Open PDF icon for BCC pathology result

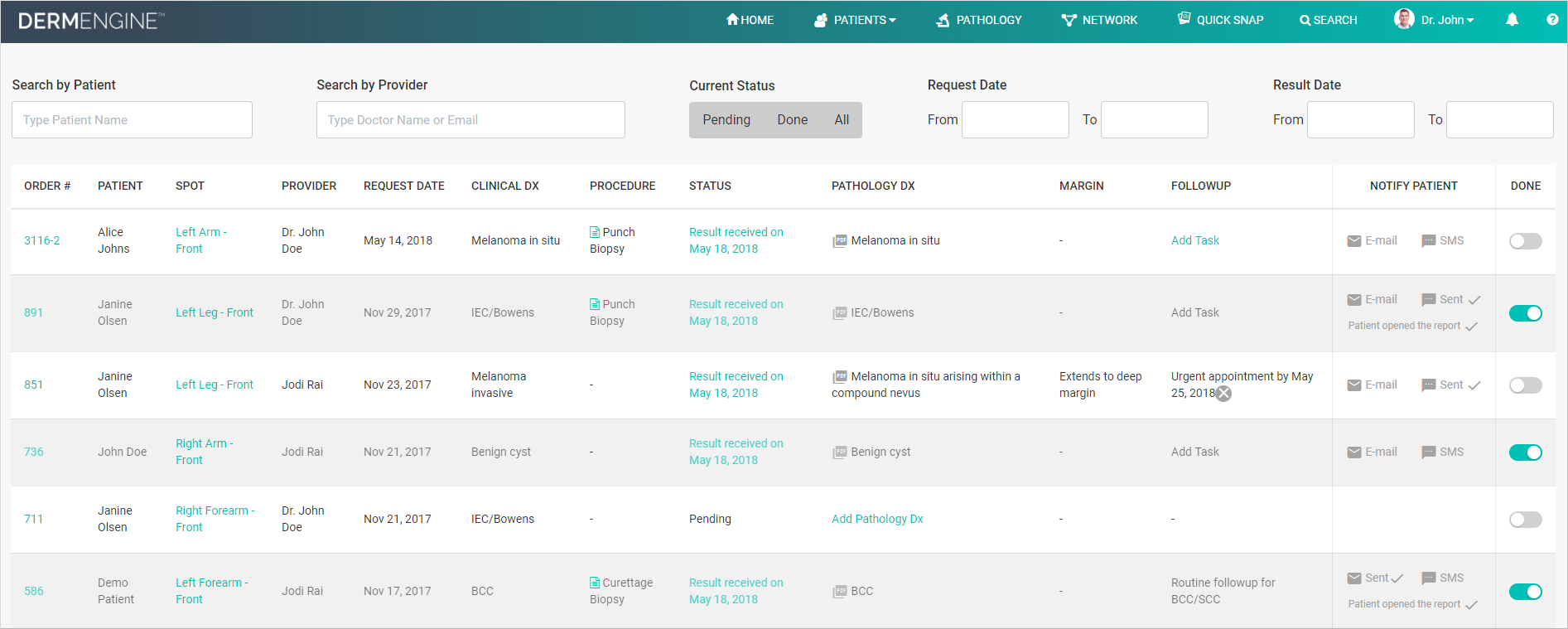point(840,592)
